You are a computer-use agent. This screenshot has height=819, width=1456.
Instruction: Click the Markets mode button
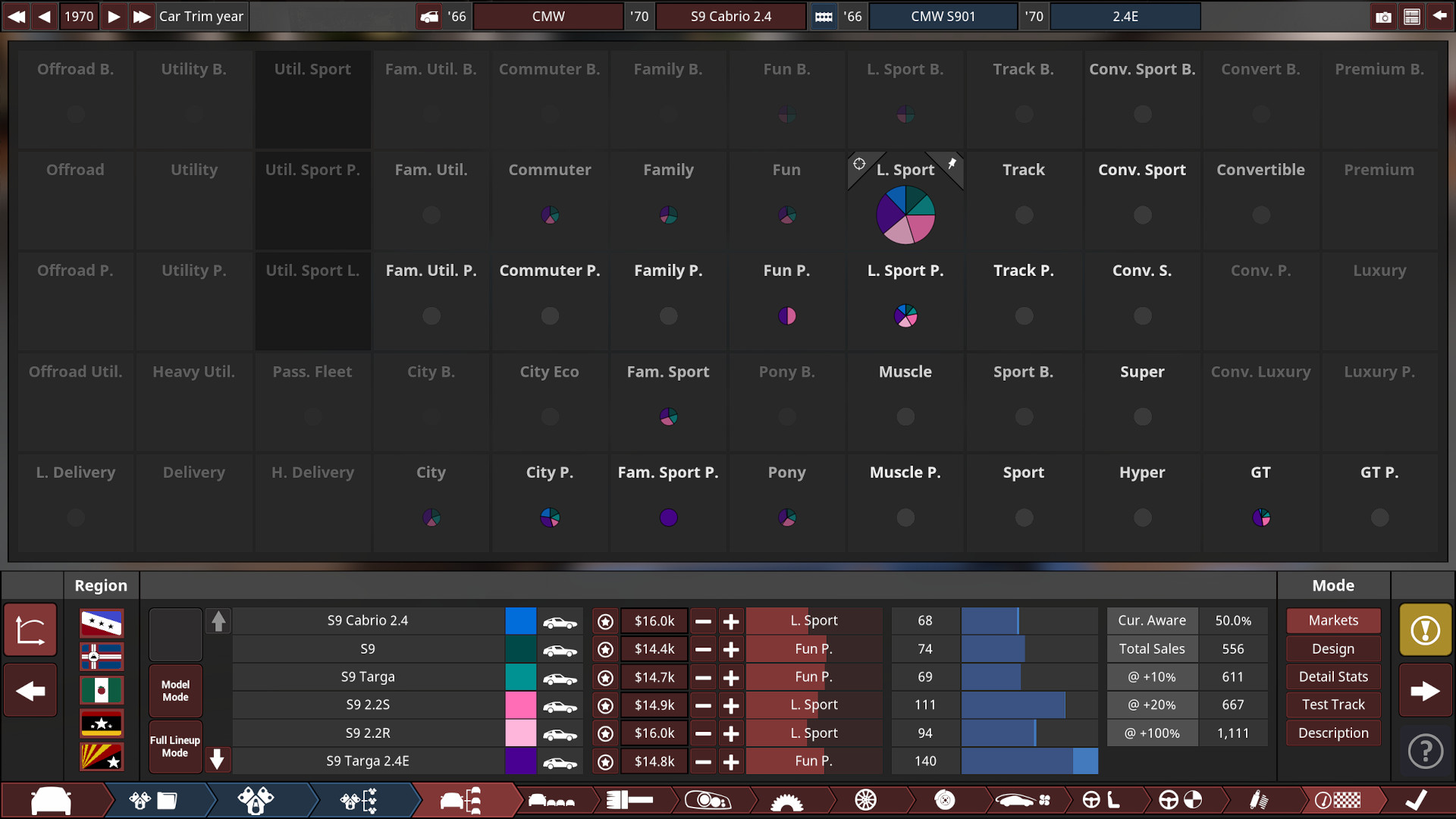point(1334,619)
